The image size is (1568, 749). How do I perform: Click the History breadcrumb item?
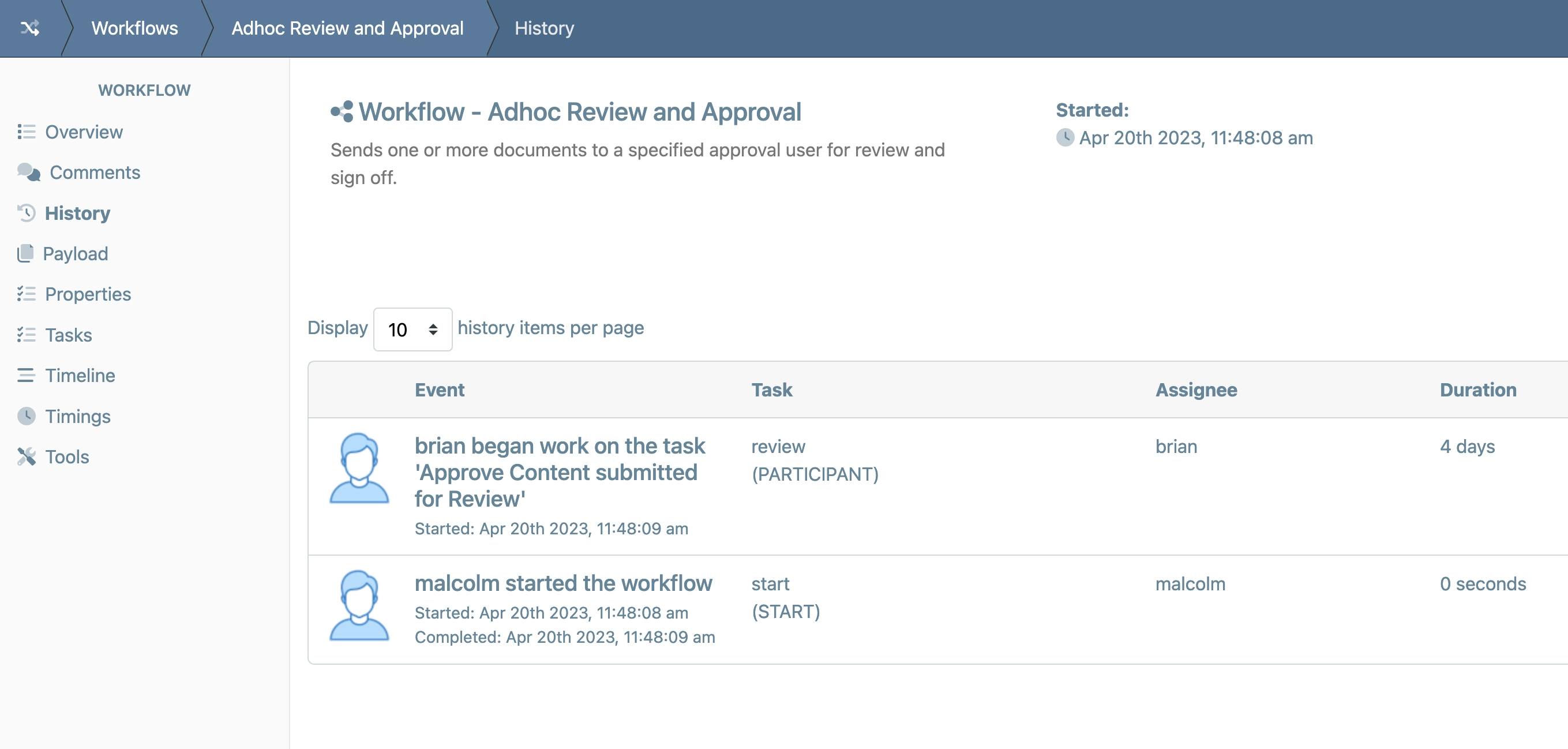point(543,28)
